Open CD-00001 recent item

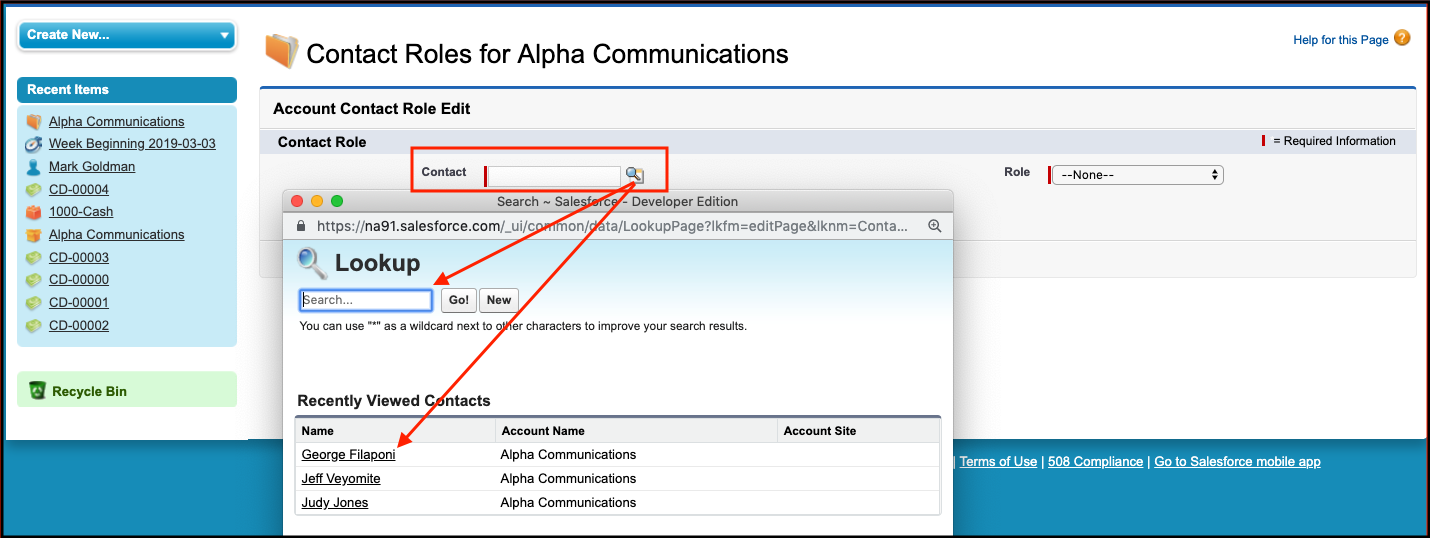(x=79, y=303)
